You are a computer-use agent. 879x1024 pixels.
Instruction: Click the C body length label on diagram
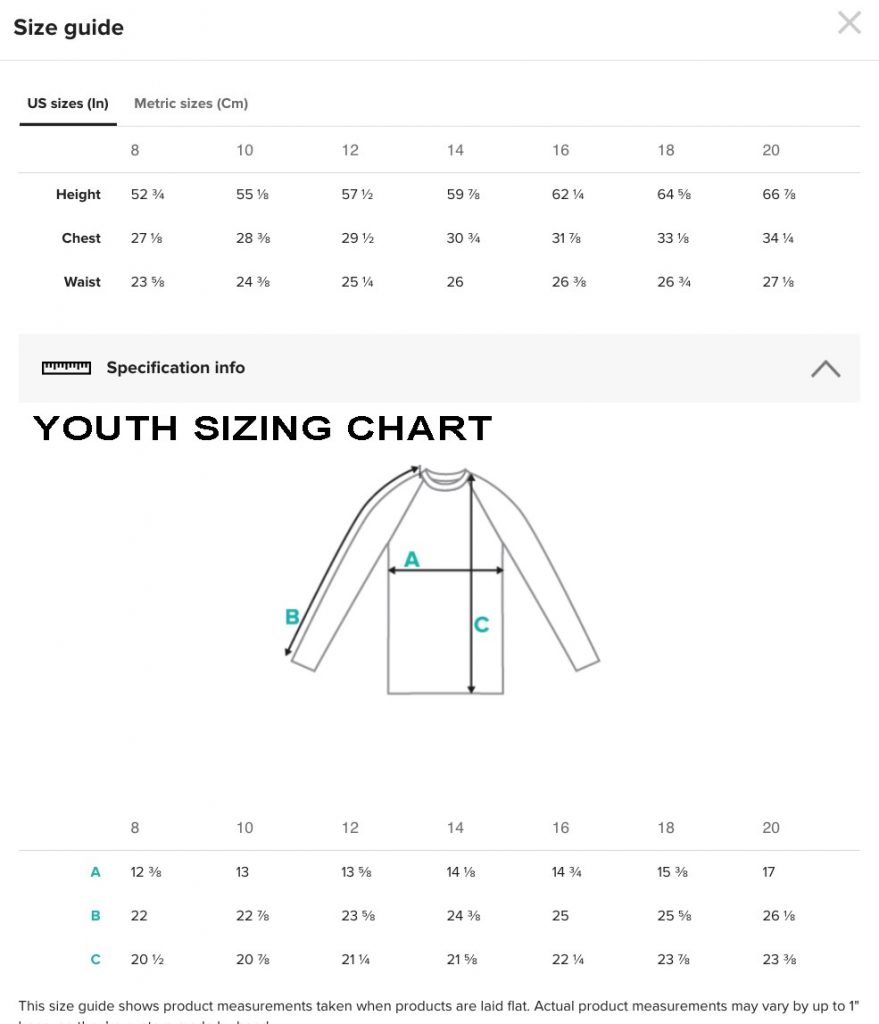point(481,624)
